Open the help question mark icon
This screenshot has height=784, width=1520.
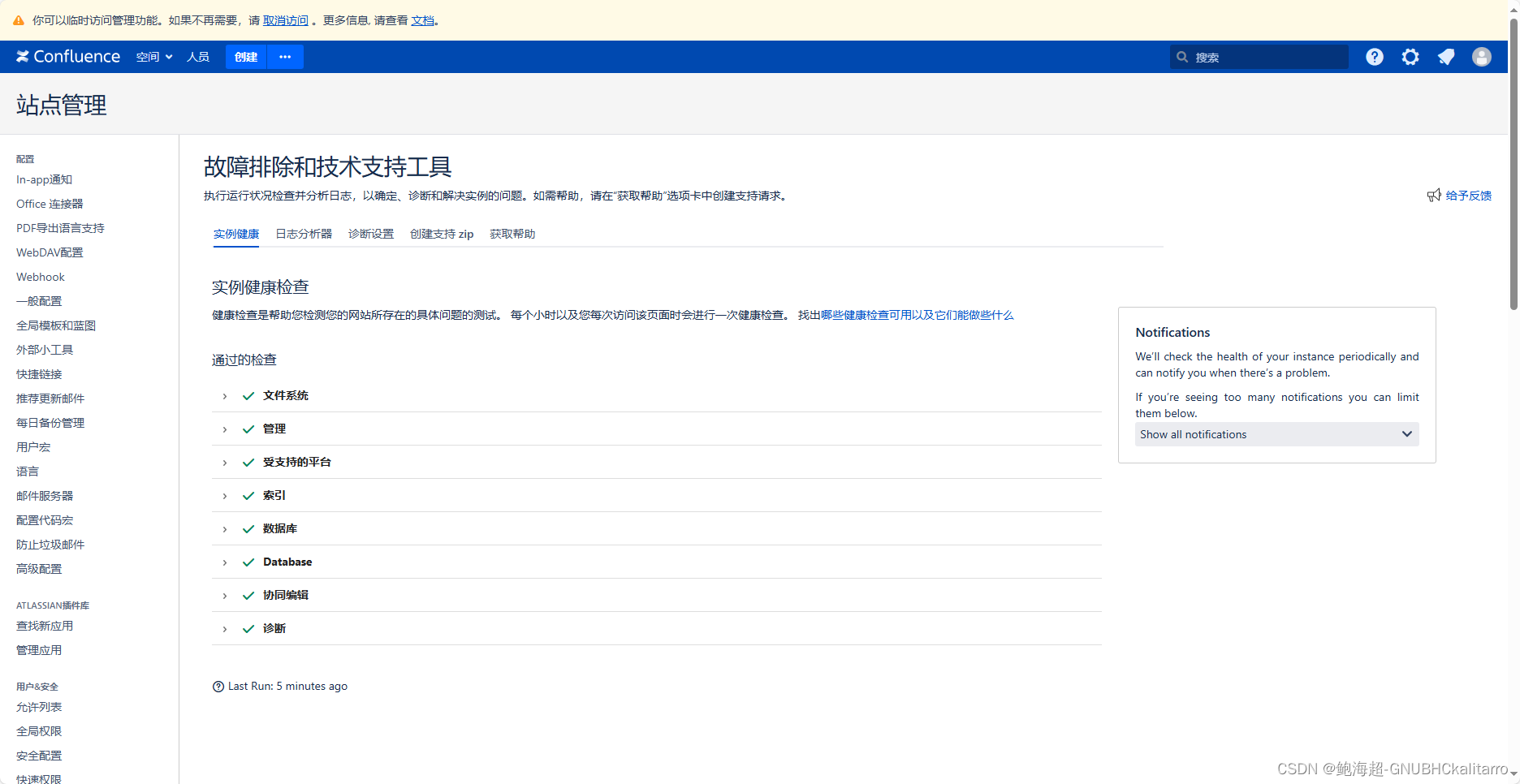[x=1374, y=57]
